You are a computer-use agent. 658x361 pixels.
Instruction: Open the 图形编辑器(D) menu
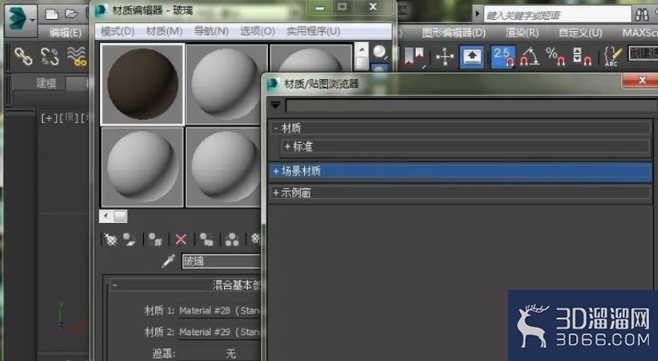(x=454, y=33)
